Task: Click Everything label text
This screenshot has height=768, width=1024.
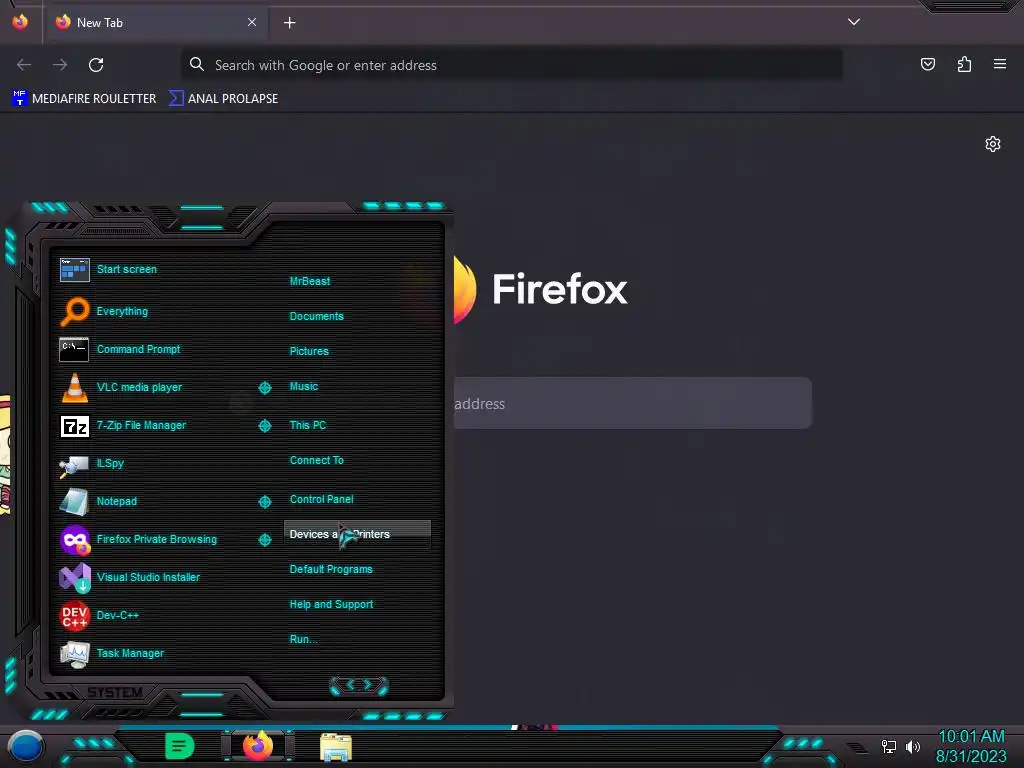Action: pos(122,312)
